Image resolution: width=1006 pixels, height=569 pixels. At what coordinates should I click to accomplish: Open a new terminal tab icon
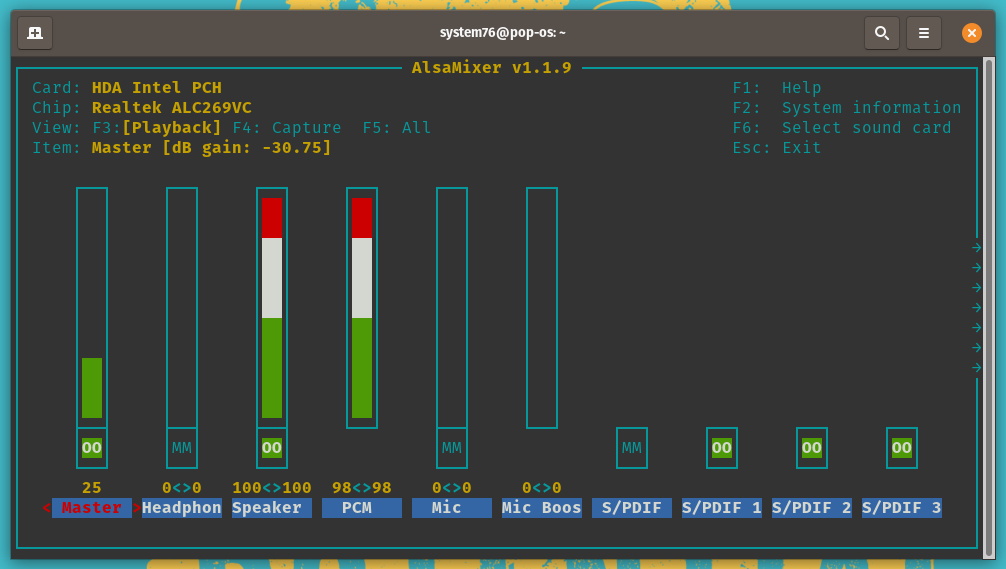click(35, 33)
